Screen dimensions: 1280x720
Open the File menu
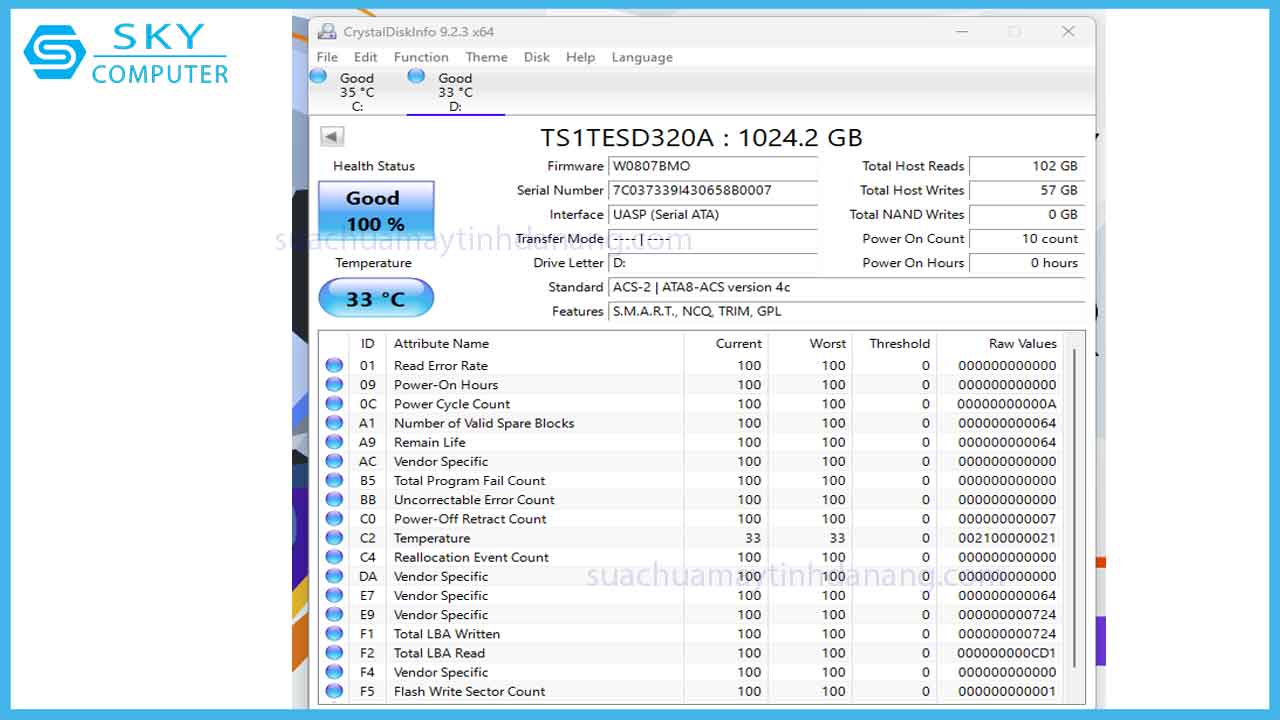326,57
